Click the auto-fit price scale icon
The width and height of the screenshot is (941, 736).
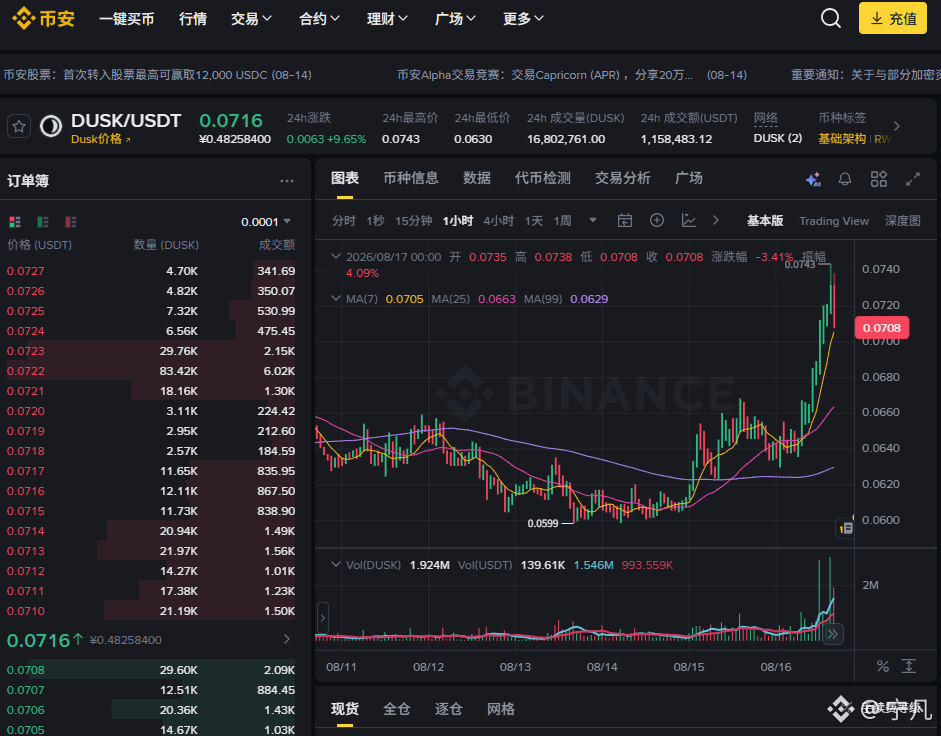coord(909,666)
